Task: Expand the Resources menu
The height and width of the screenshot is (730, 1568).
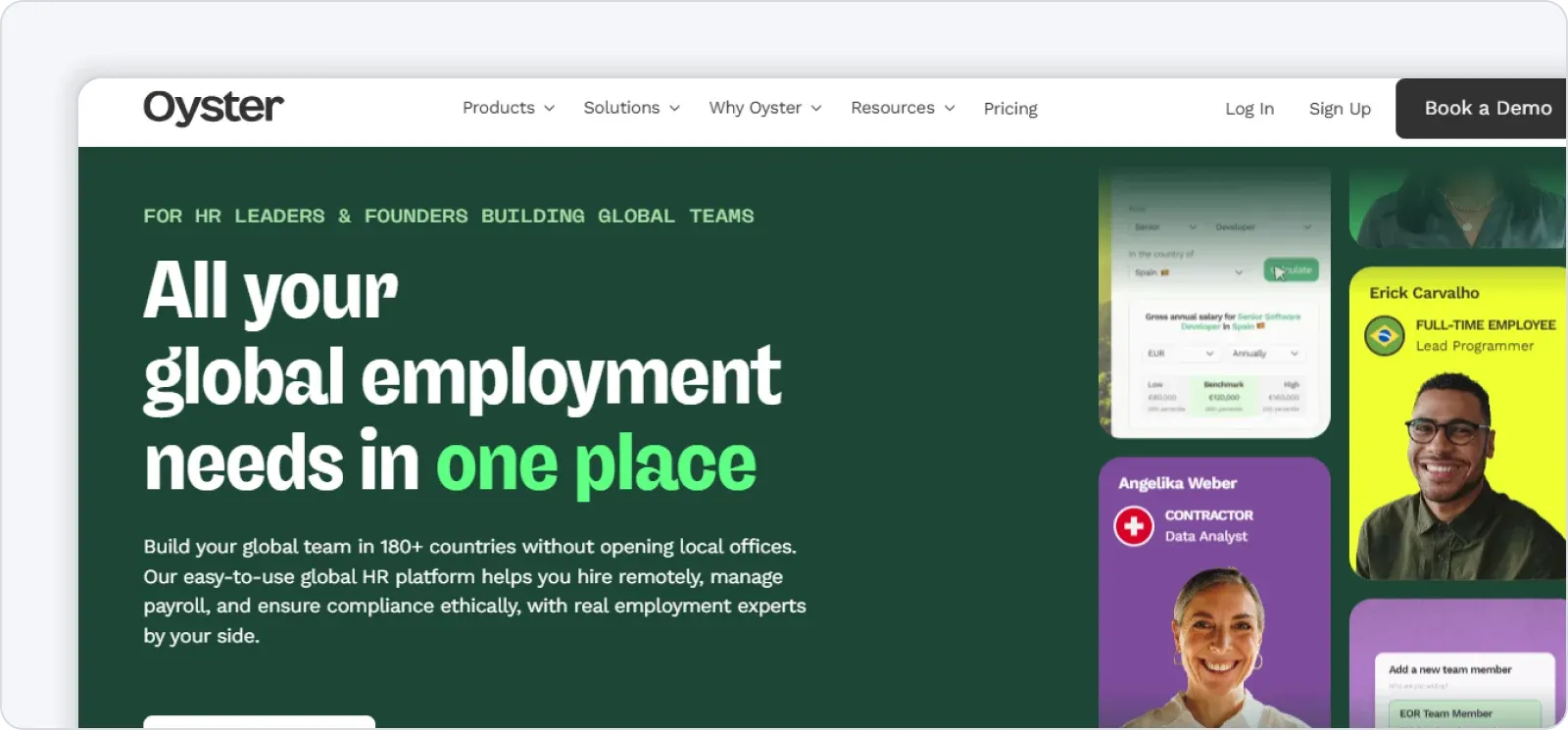Action: (x=903, y=108)
